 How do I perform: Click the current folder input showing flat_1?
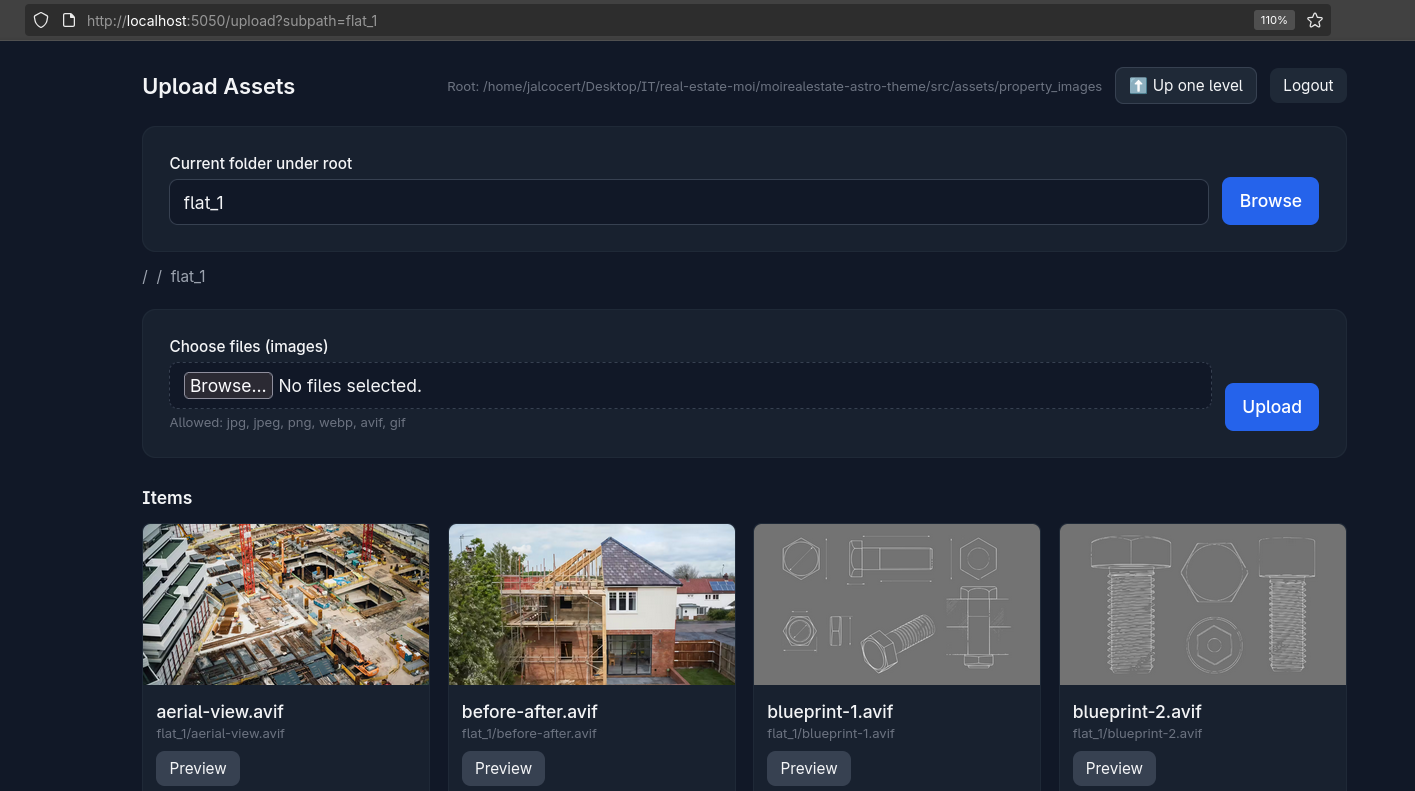pyautogui.click(x=689, y=202)
